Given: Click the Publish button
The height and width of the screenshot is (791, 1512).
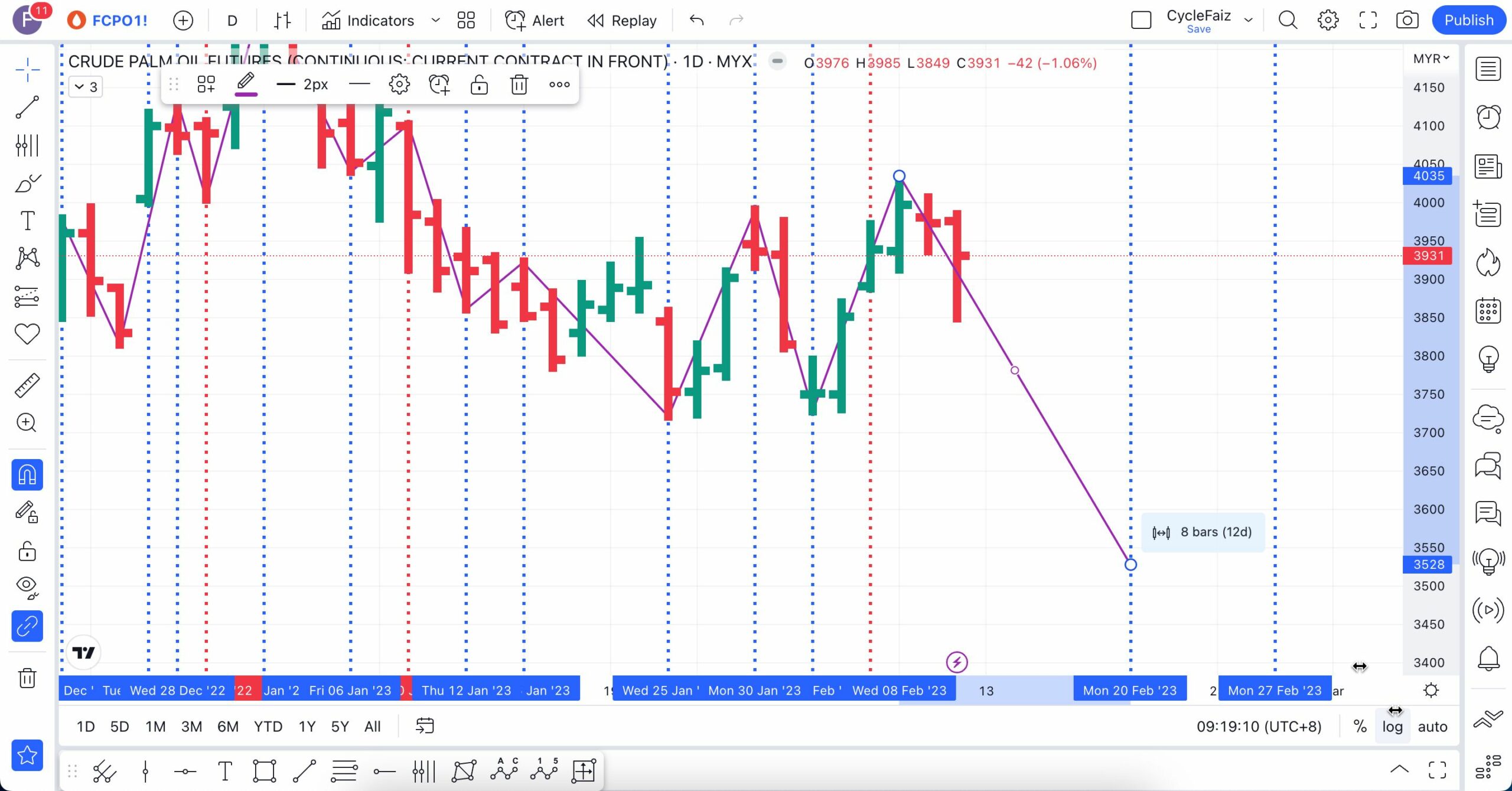Looking at the screenshot, I should pyautogui.click(x=1468, y=21).
